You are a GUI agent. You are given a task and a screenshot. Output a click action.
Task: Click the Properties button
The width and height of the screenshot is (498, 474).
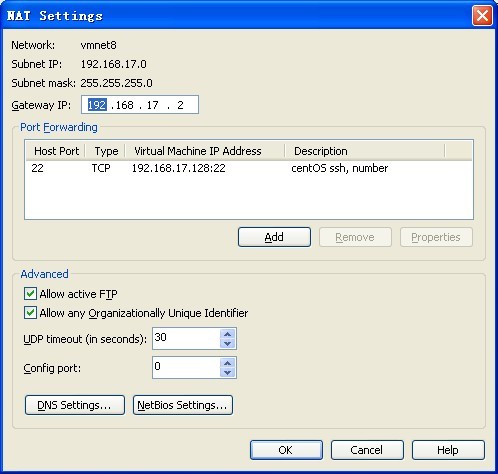point(436,237)
